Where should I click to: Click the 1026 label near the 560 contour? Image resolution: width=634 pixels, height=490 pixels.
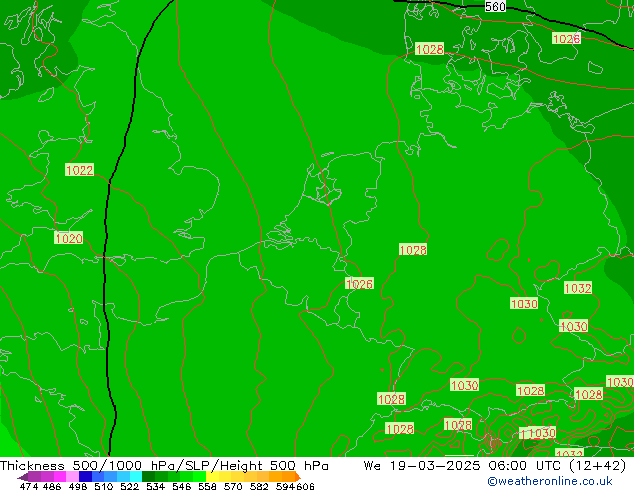566,38
